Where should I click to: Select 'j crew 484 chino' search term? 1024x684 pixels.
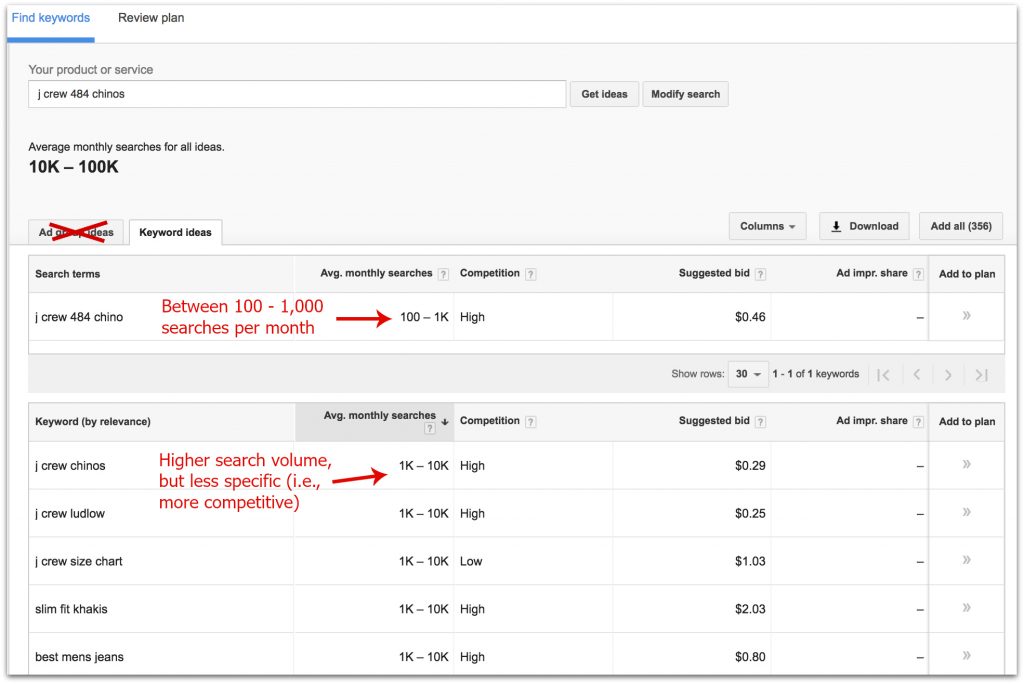(79, 317)
